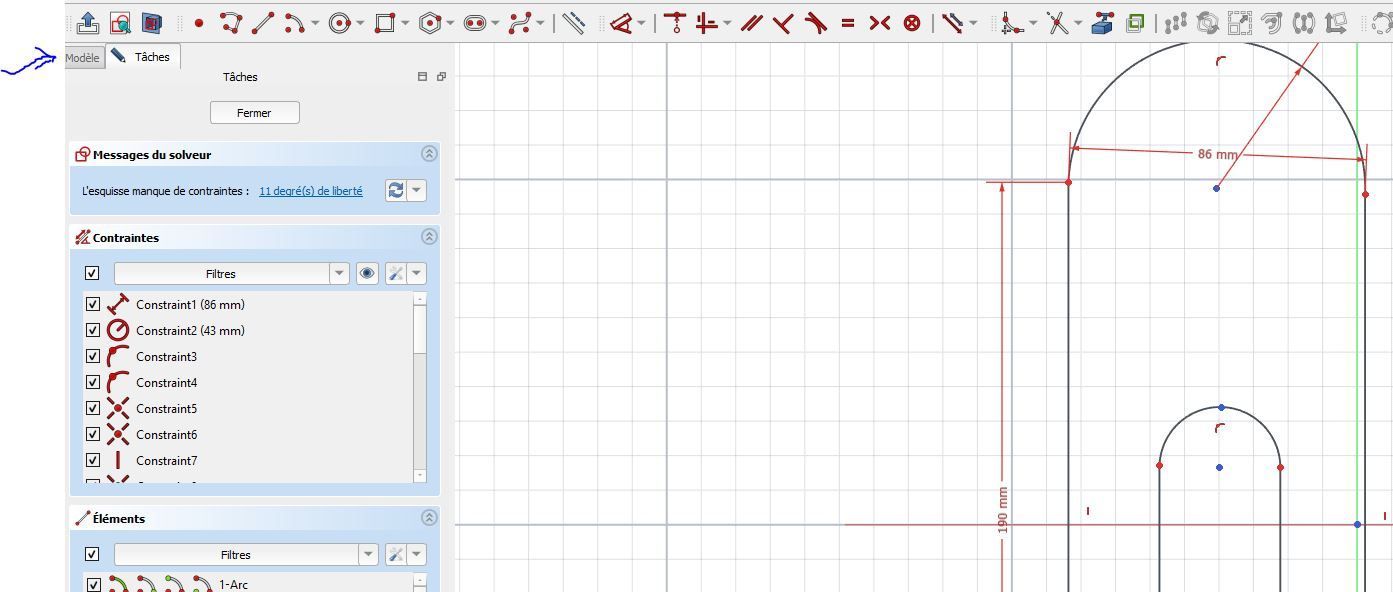Apply the Parallel constraint

(752, 22)
